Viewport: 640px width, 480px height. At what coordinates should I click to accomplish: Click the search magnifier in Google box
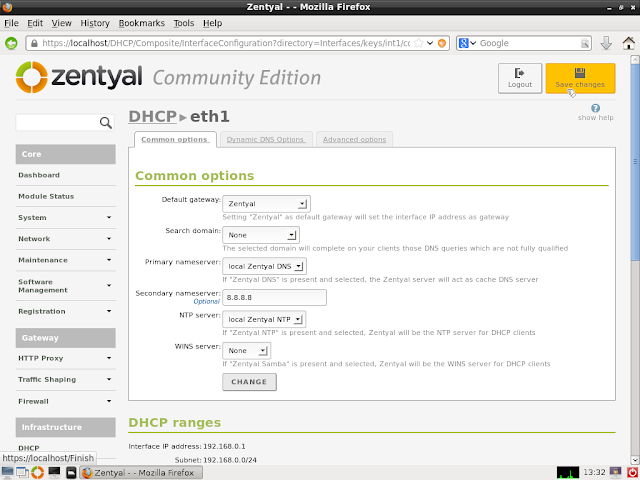coord(585,43)
